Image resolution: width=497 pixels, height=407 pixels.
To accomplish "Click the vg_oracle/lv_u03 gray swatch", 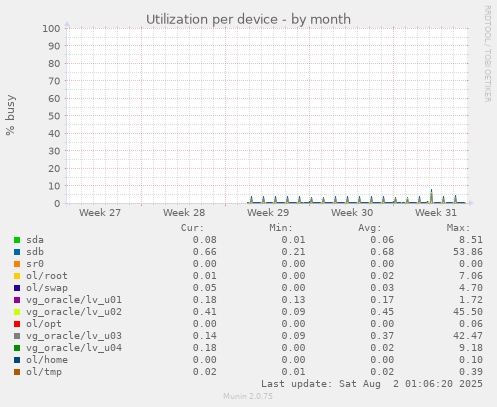I will [x=17, y=336].
